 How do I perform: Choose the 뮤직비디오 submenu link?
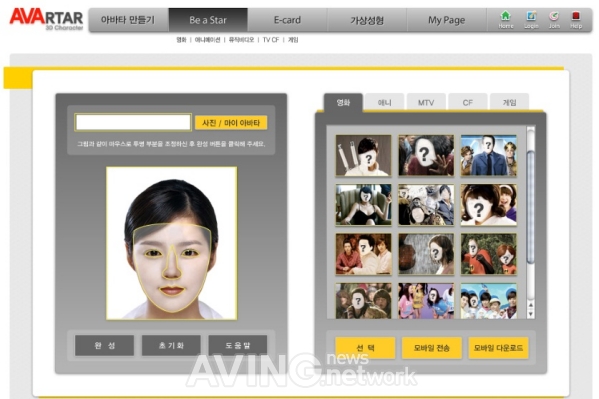click(x=241, y=40)
